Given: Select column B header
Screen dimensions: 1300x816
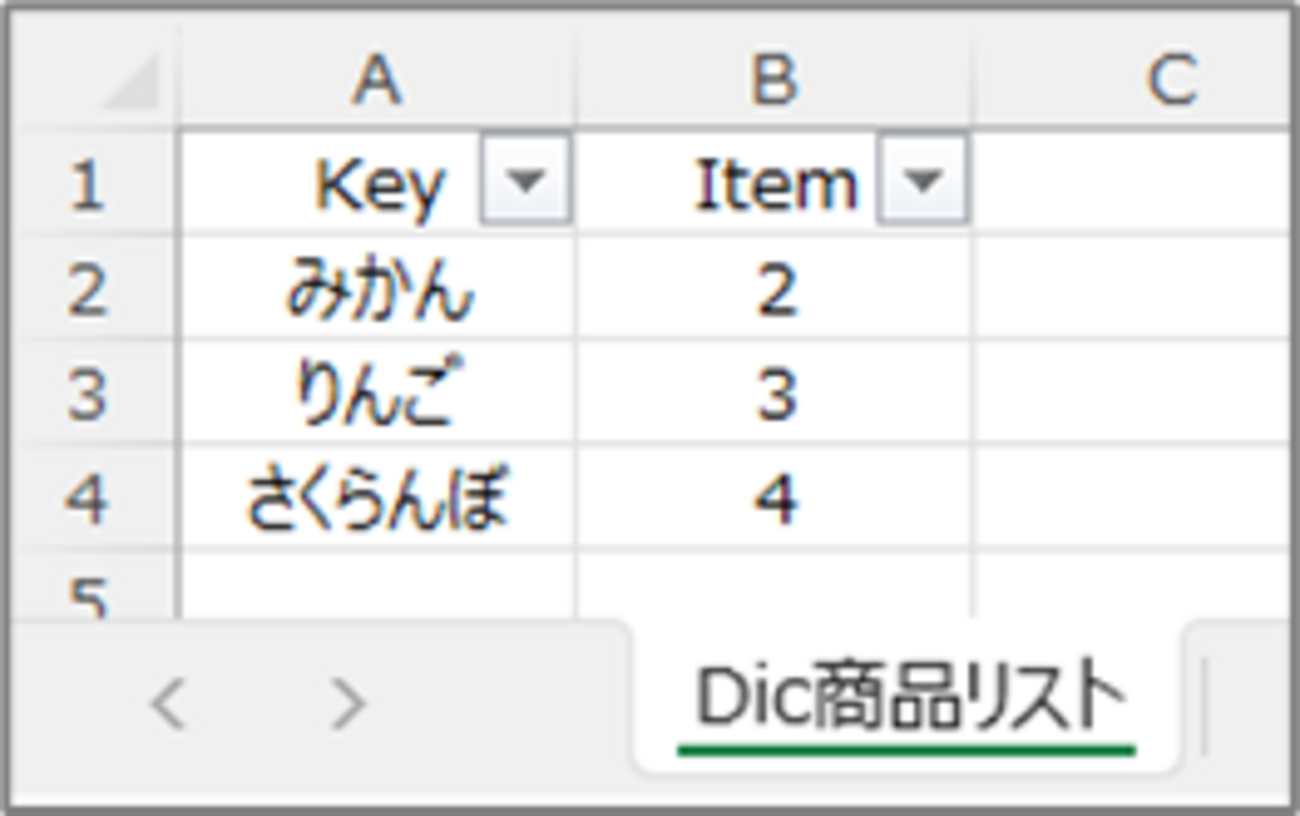Looking at the screenshot, I should pos(774,80).
